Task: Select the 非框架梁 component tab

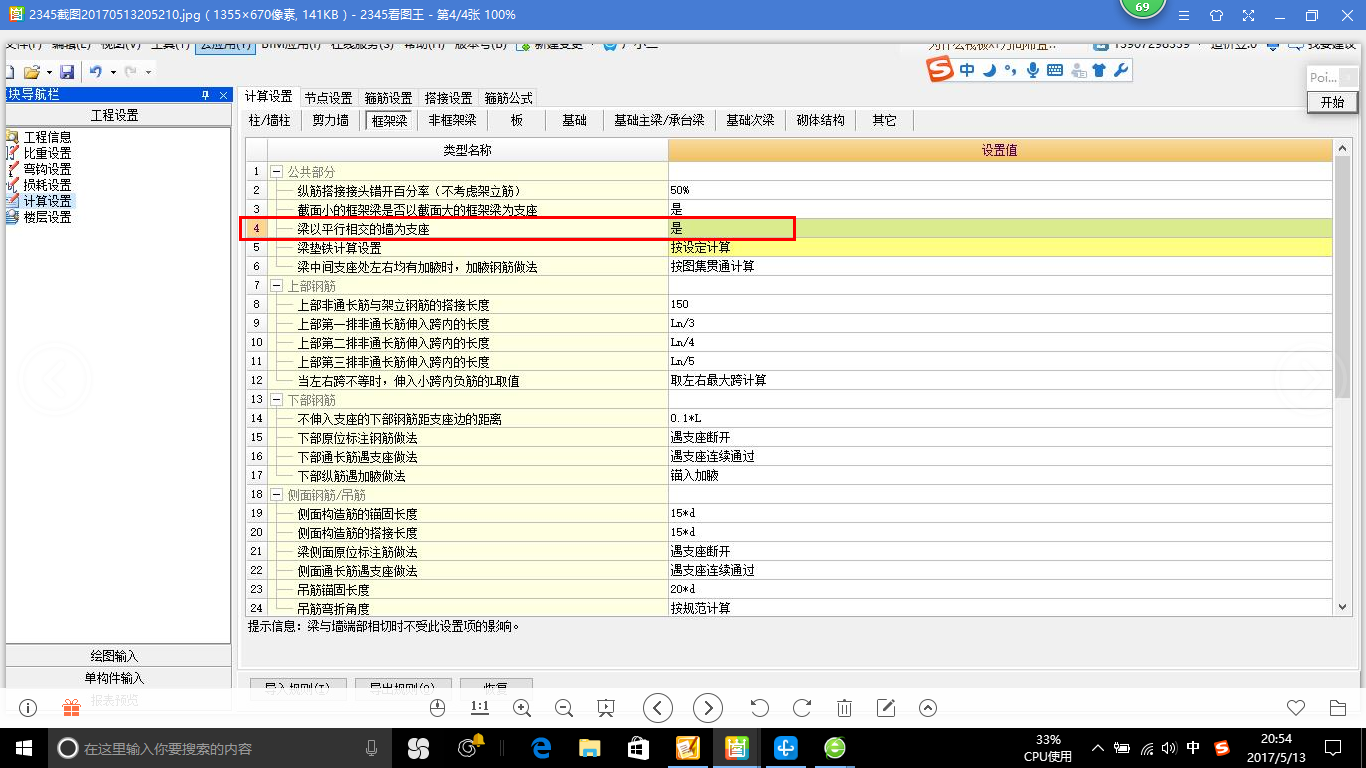Action: coord(452,120)
